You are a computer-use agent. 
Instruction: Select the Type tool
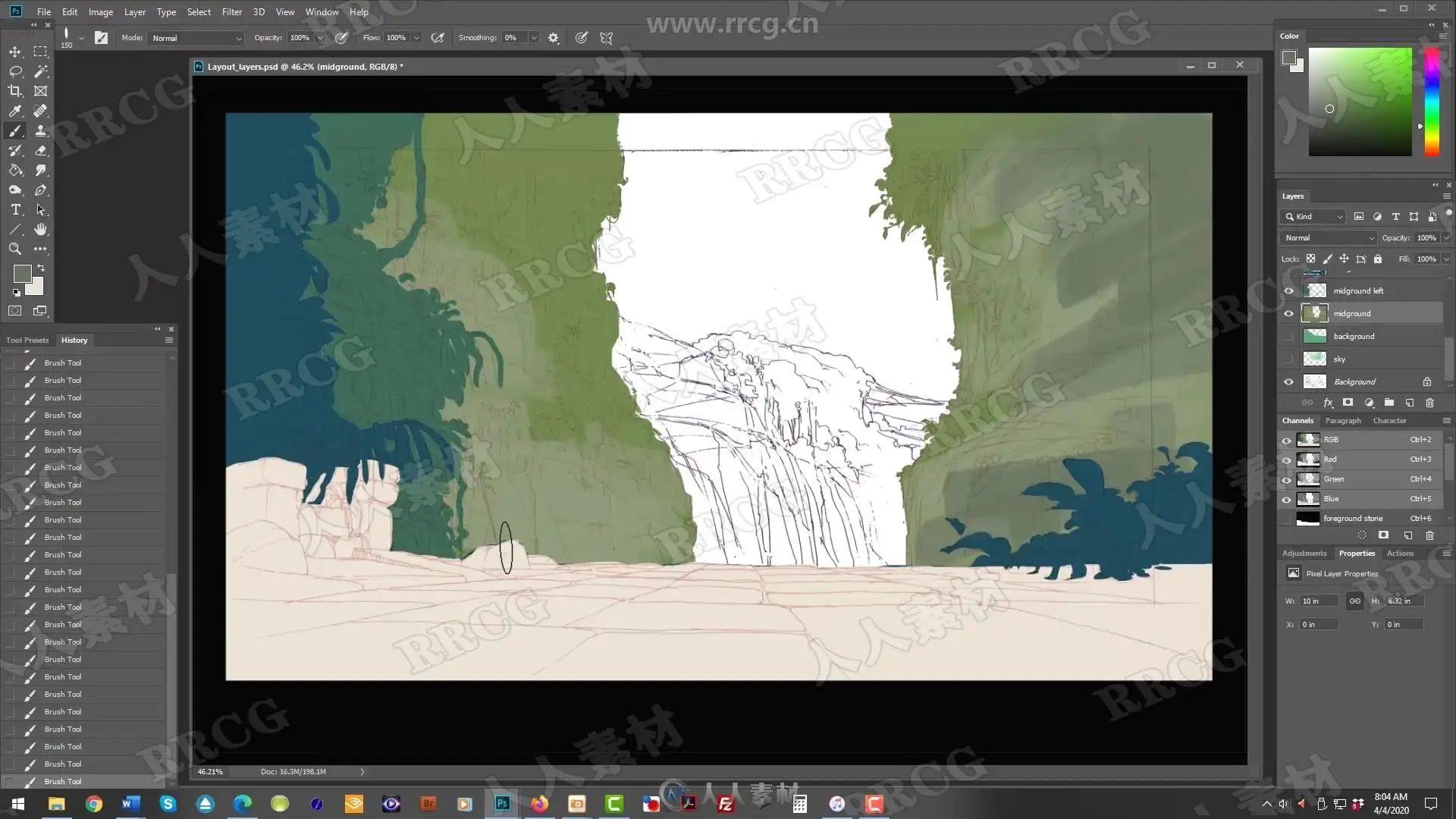pos(14,210)
